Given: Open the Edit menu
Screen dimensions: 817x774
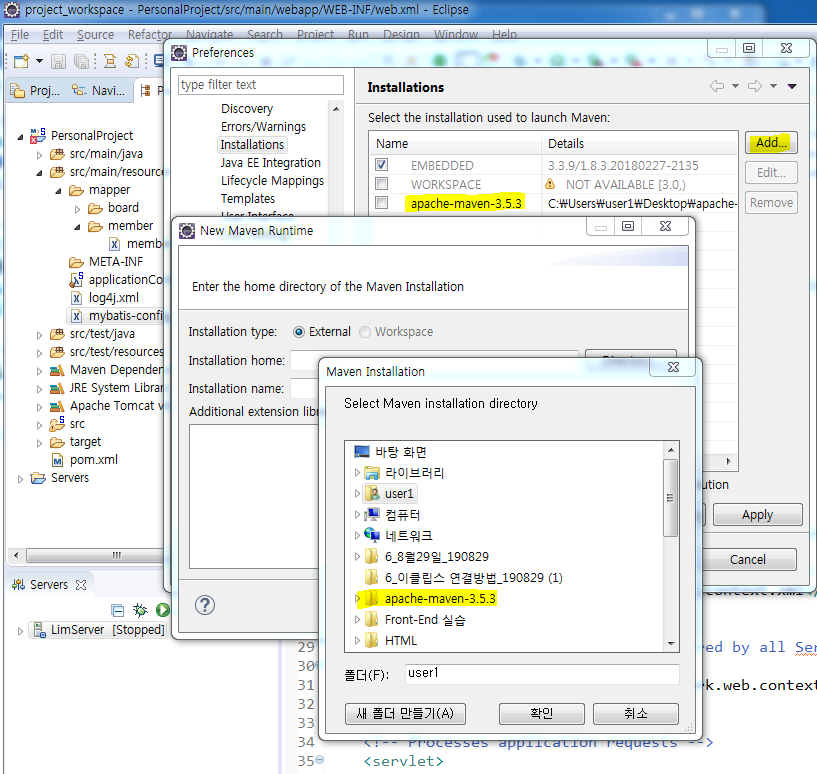Looking at the screenshot, I should pos(53,35).
